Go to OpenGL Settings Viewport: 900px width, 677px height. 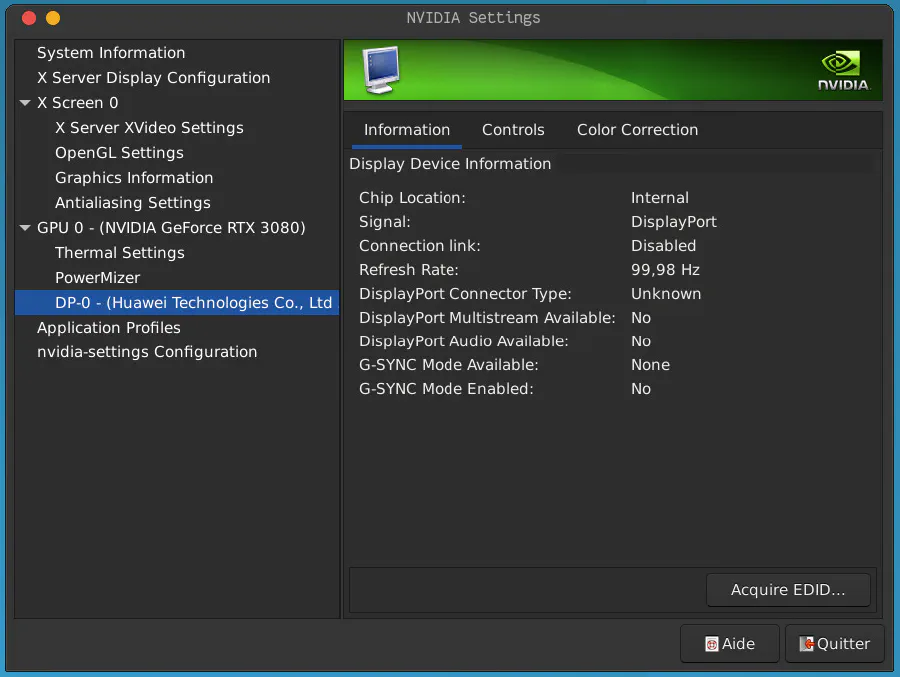pos(119,153)
